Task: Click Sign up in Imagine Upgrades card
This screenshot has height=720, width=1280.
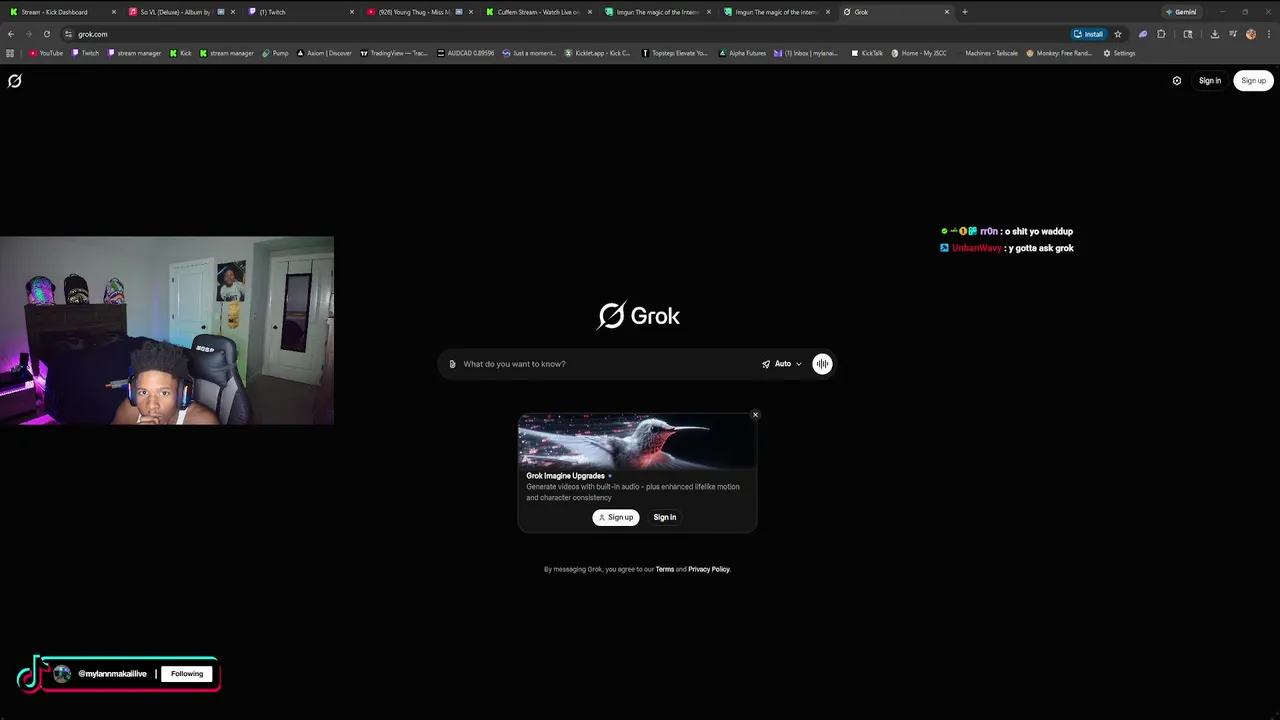Action: [x=615, y=517]
